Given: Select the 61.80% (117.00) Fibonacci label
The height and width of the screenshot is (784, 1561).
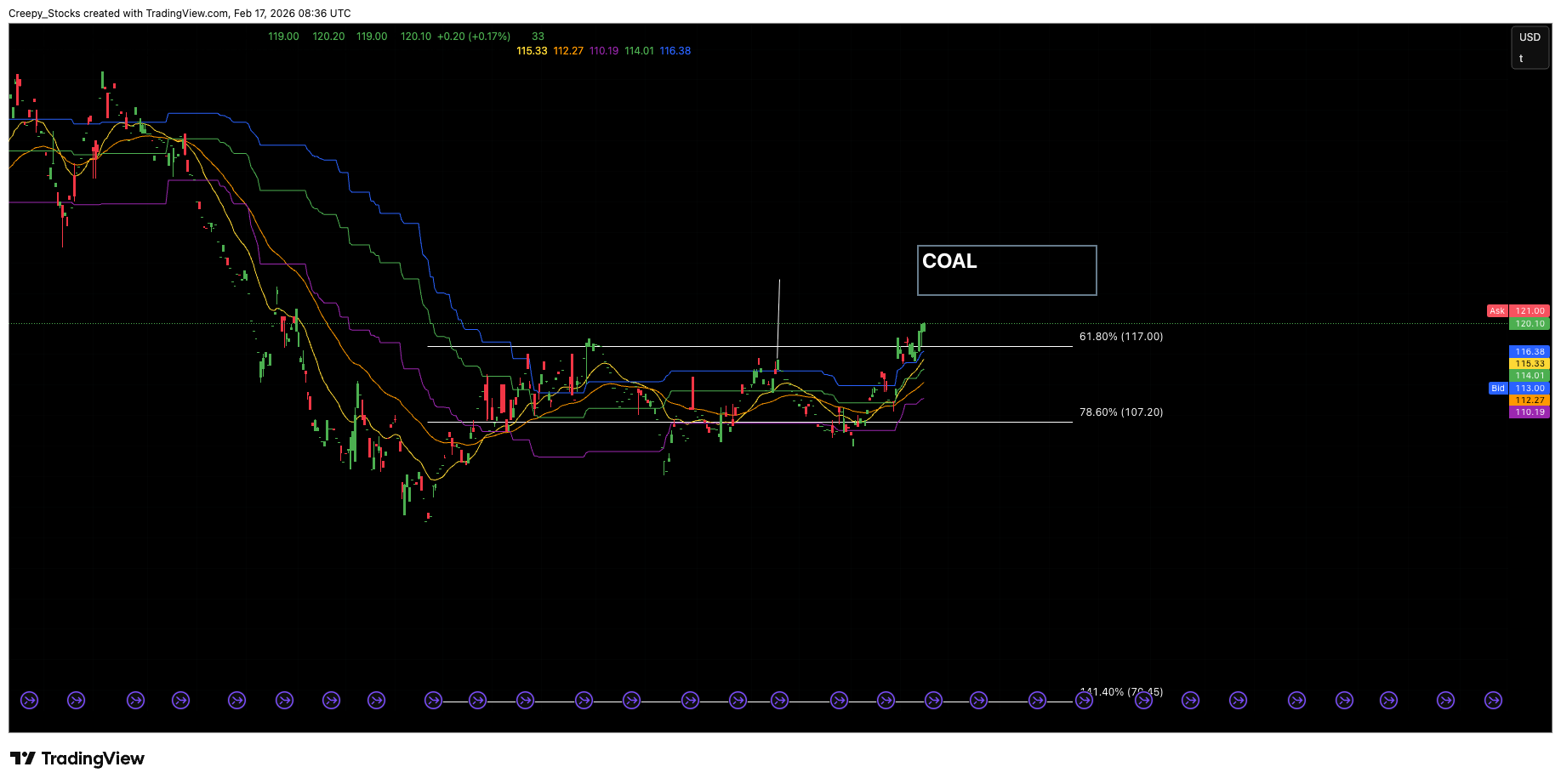Looking at the screenshot, I should click(x=1121, y=337).
